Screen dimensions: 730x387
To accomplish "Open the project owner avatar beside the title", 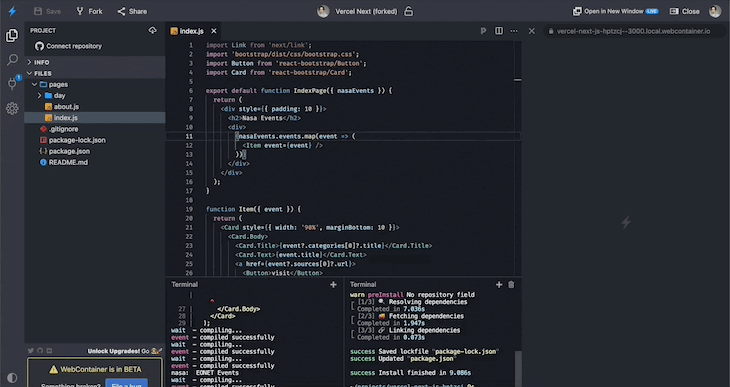I will coord(323,11).
